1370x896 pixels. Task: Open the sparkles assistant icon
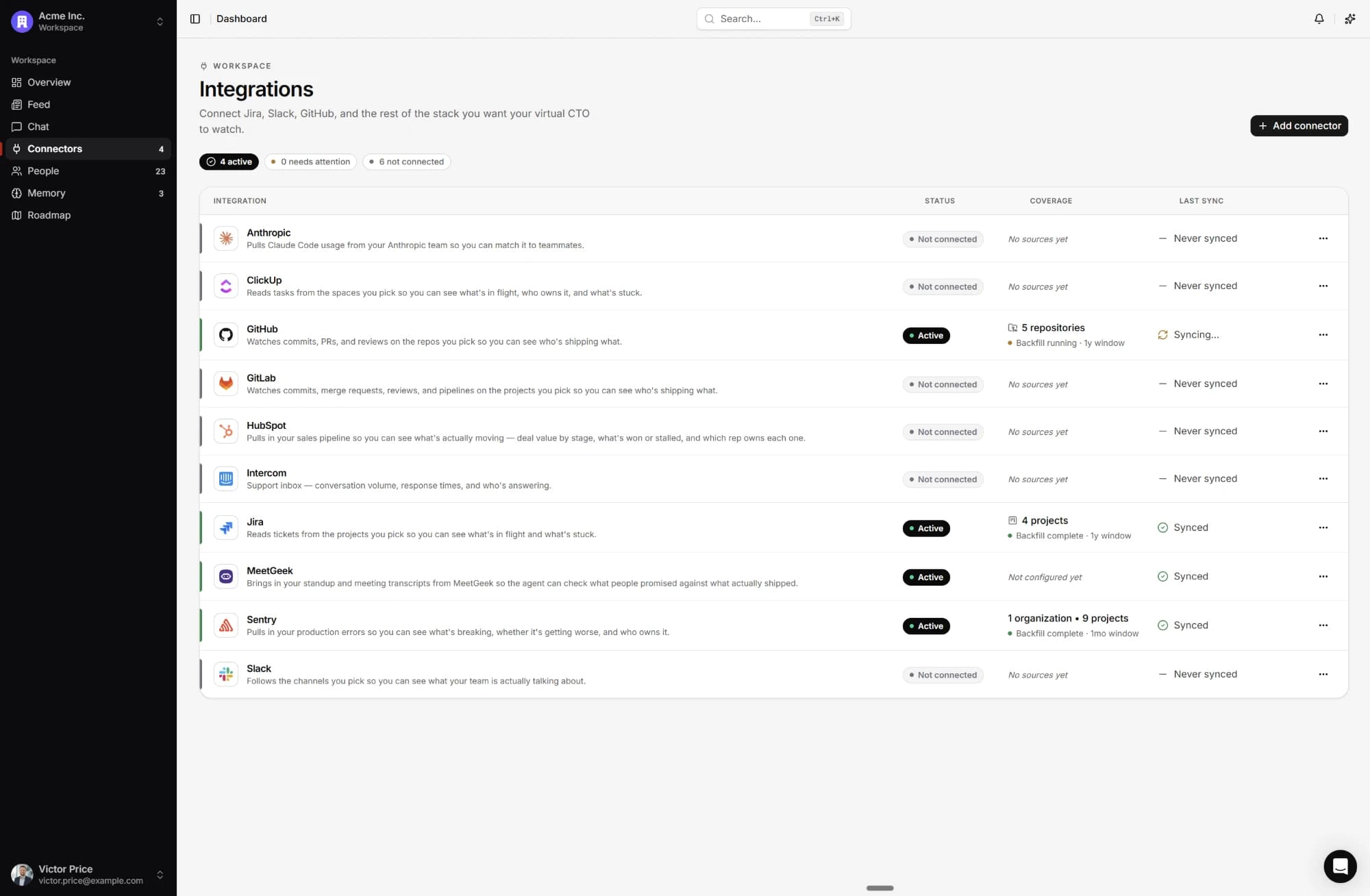pyautogui.click(x=1349, y=18)
